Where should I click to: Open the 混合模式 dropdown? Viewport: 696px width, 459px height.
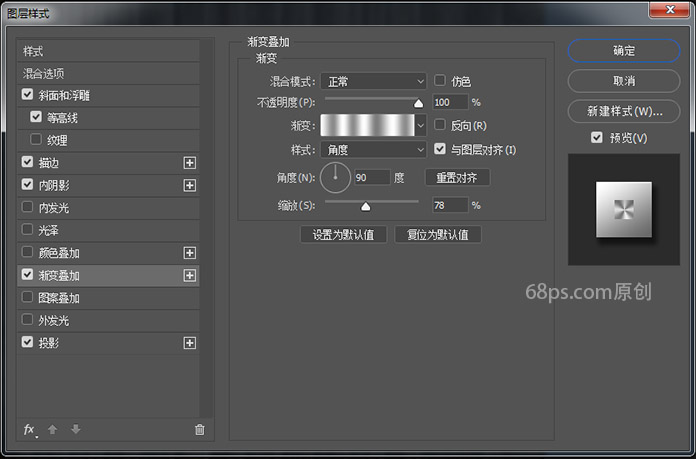tap(373, 82)
